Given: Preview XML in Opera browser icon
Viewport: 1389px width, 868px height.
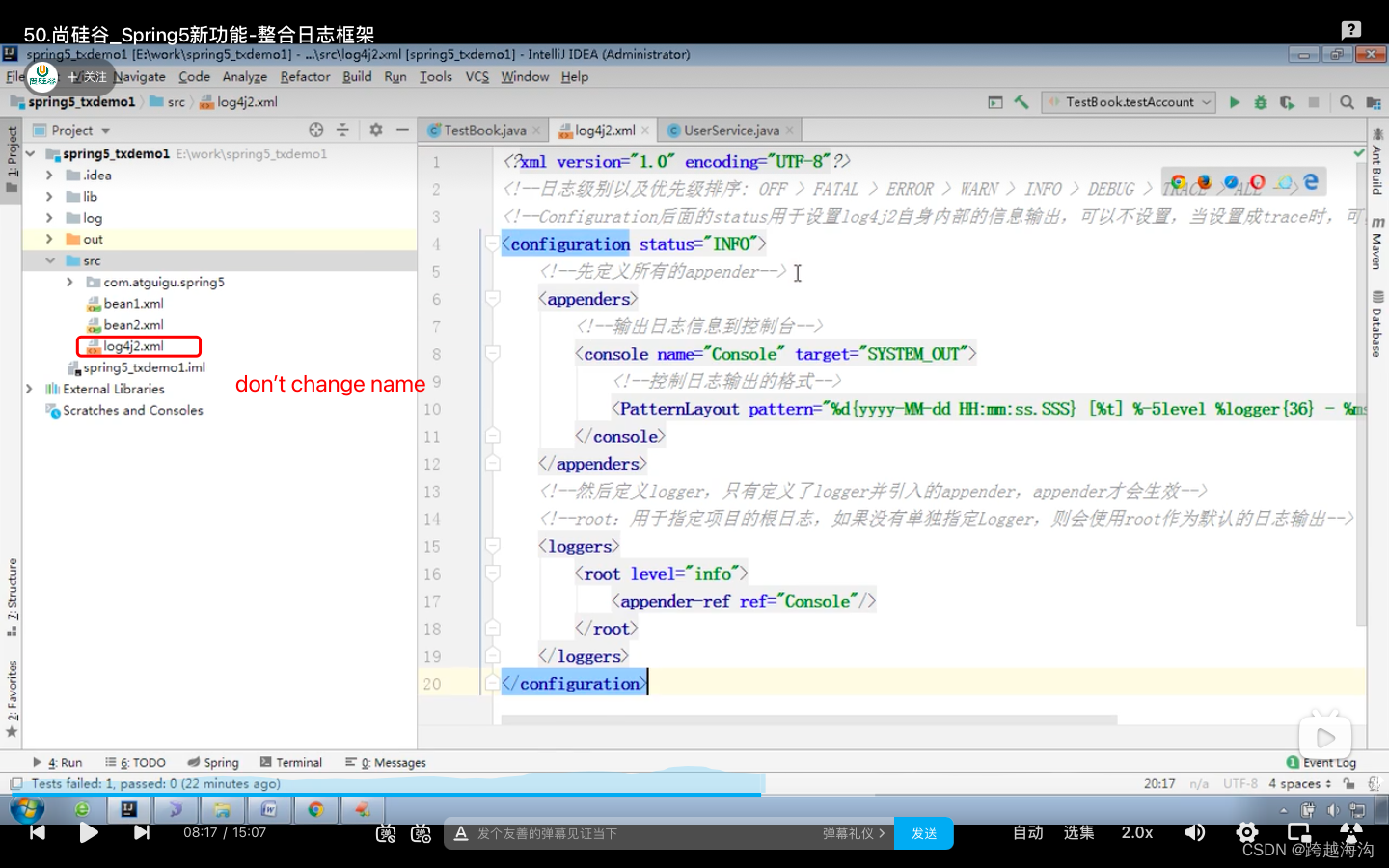Looking at the screenshot, I should tap(1257, 182).
